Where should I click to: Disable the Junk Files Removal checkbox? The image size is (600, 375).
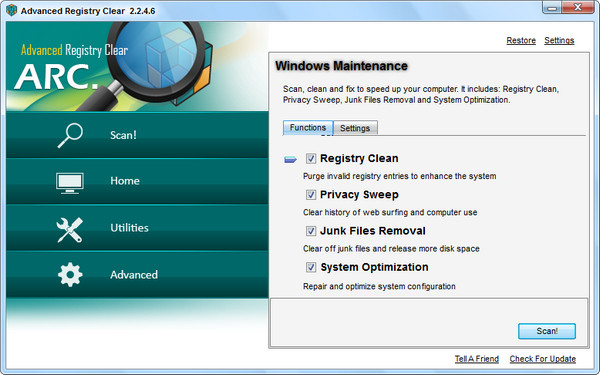click(x=311, y=231)
